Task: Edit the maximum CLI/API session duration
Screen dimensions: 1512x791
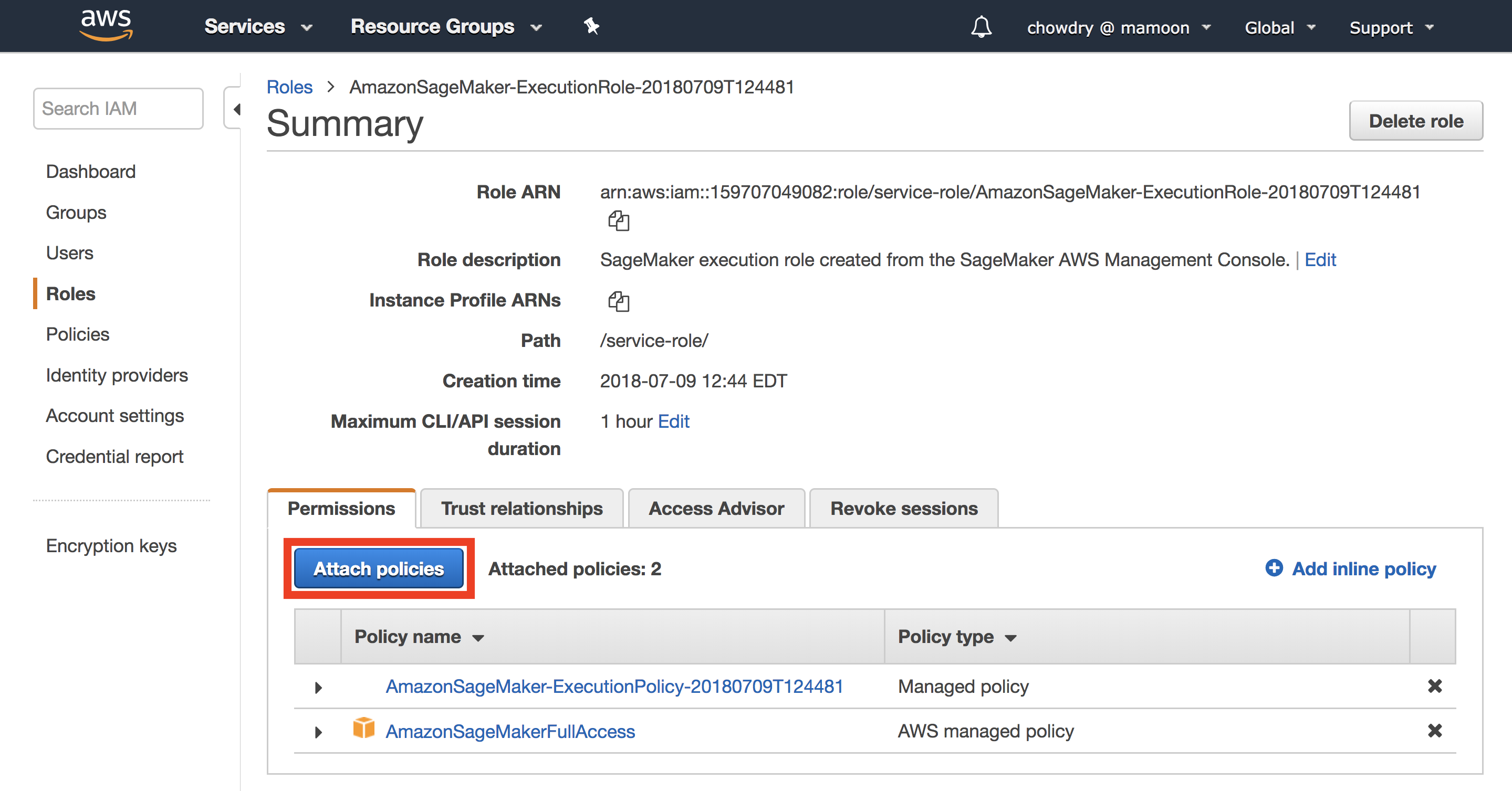Action: pos(673,421)
